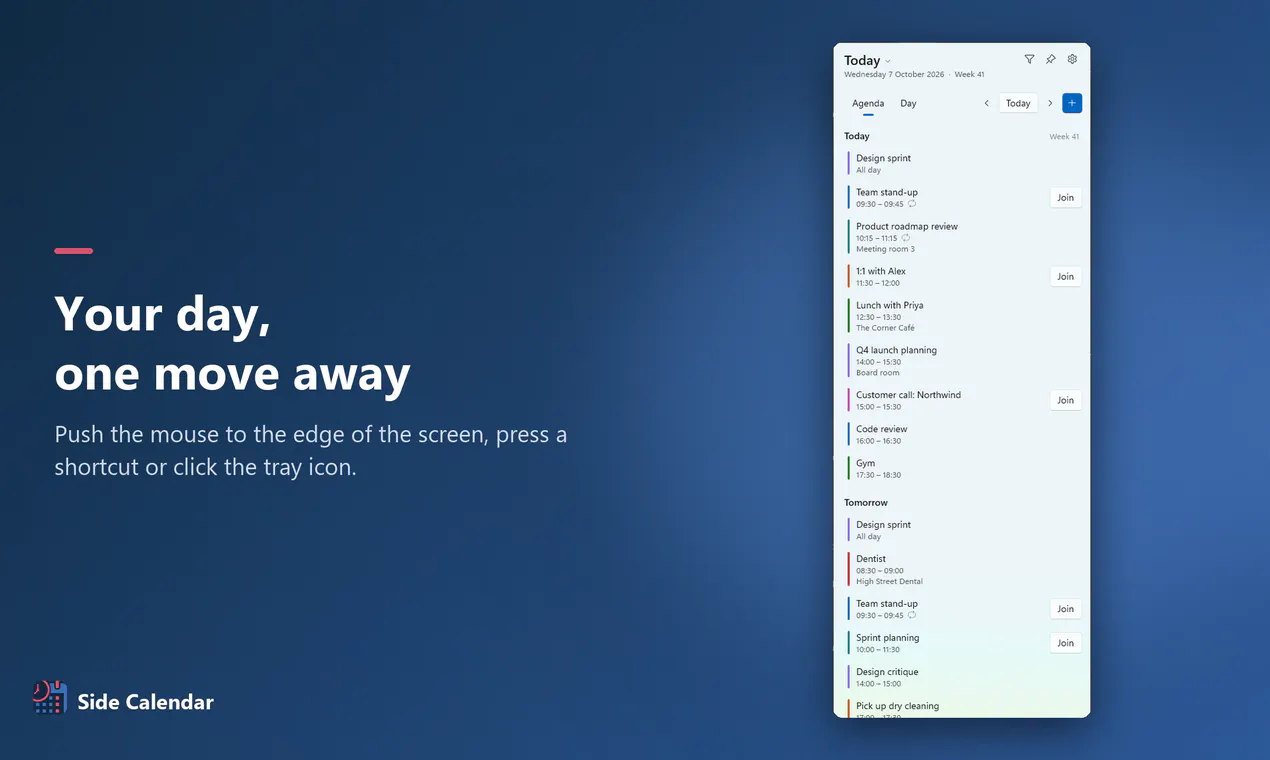Open the Product roadmap review event
The width and height of the screenshot is (1270, 760).
[963, 237]
